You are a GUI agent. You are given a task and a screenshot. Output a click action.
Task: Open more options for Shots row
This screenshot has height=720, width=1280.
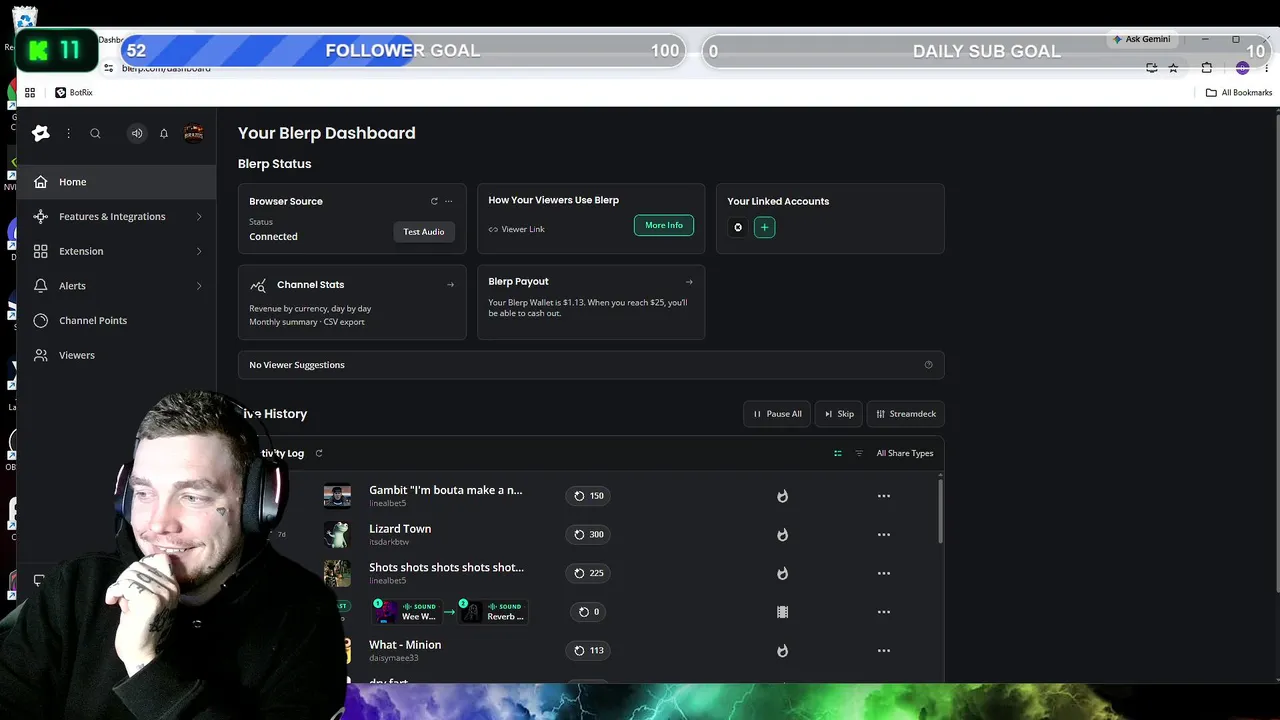click(884, 573)
